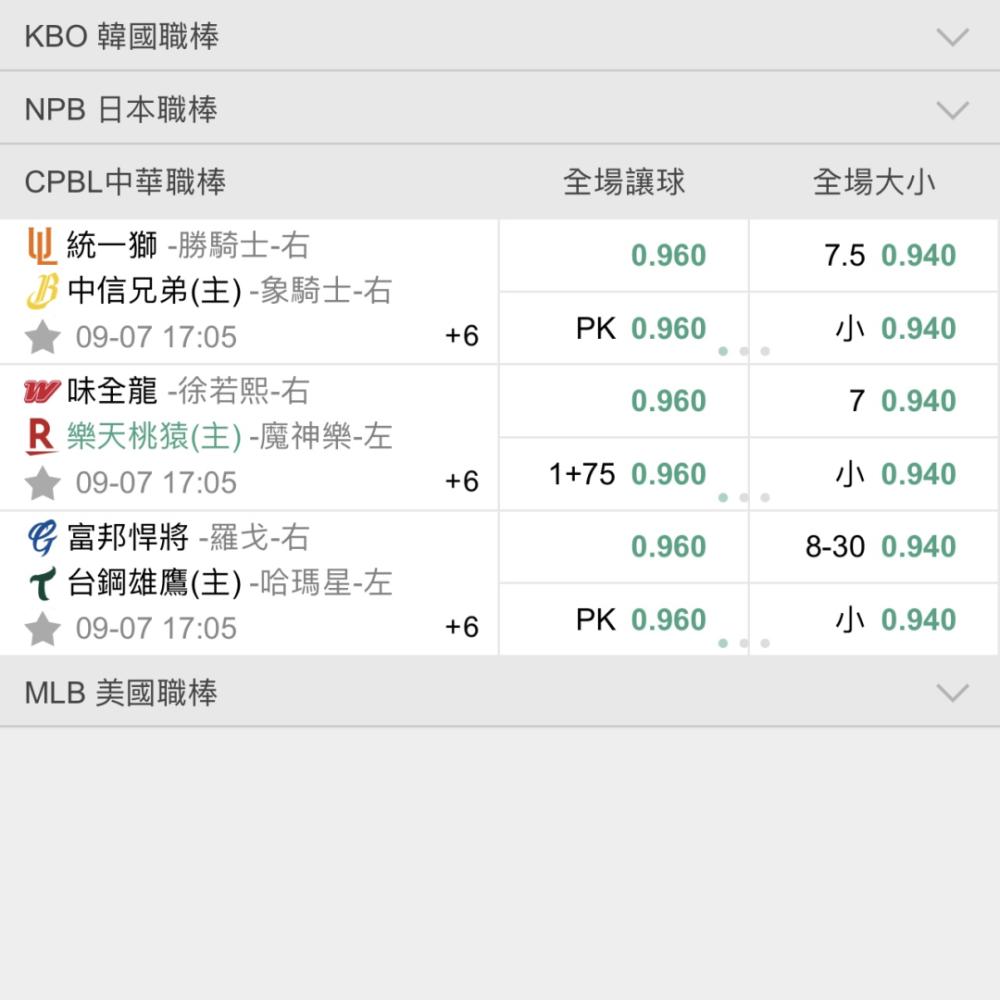Click the Fubon Guardians (富邦悍將) G logo
1000x1000 pixels.
coord(42,537)
